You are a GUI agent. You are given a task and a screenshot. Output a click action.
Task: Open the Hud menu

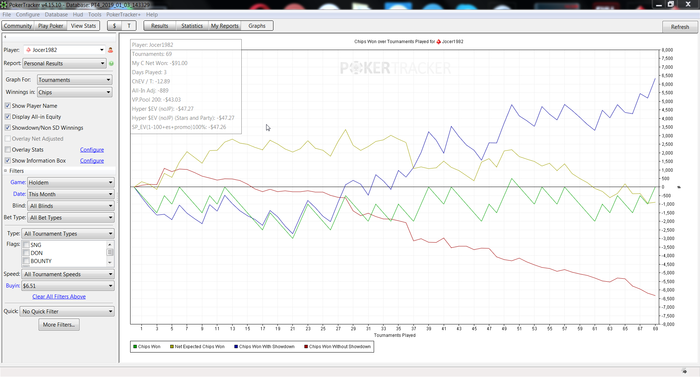78,15
